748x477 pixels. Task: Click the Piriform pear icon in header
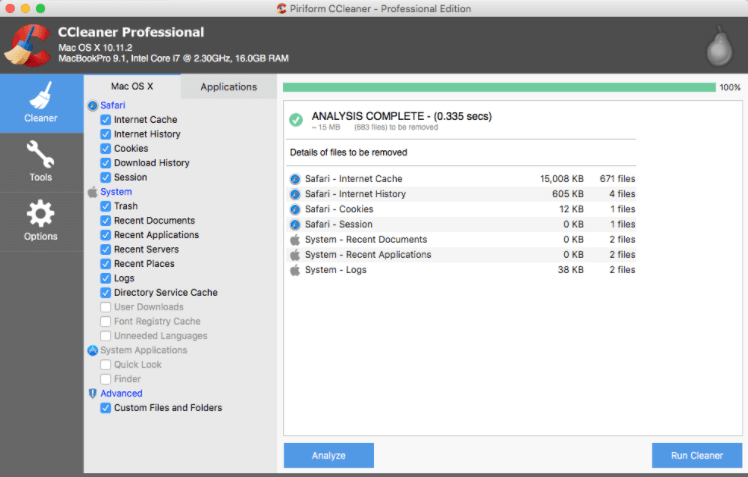coord(719,47)
